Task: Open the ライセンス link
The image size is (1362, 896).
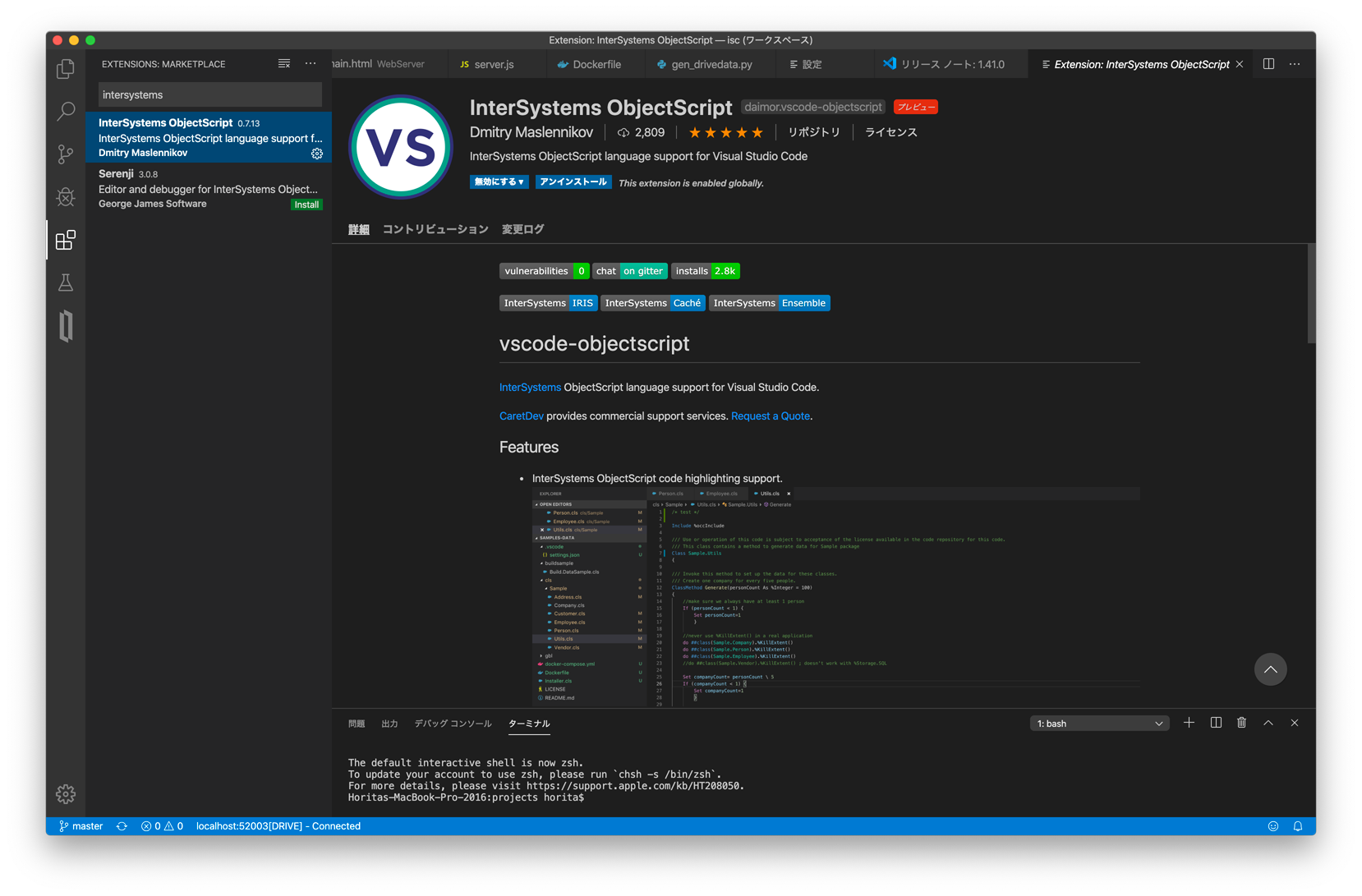Action: click(891, 132)
